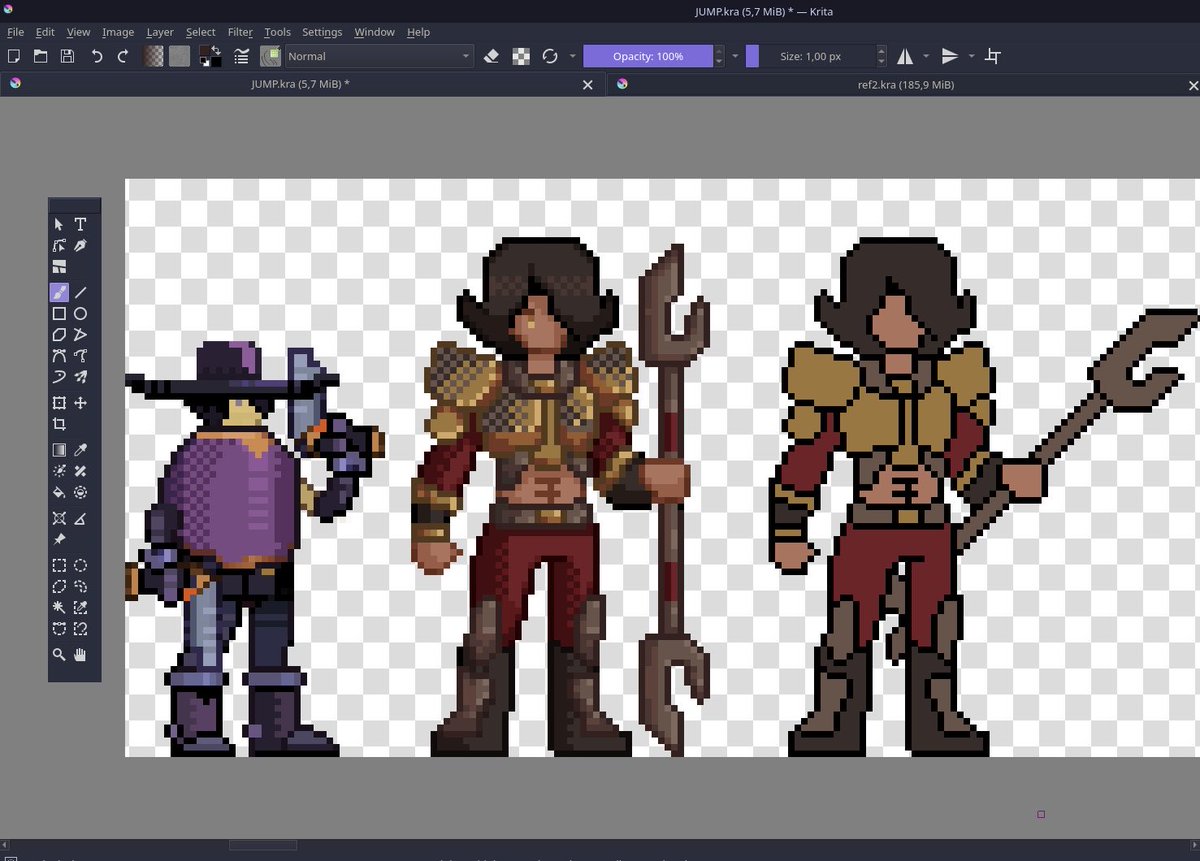Select the Ellipse shape tool
Viewport: 1200px width, 861px height.
(80, 314)
